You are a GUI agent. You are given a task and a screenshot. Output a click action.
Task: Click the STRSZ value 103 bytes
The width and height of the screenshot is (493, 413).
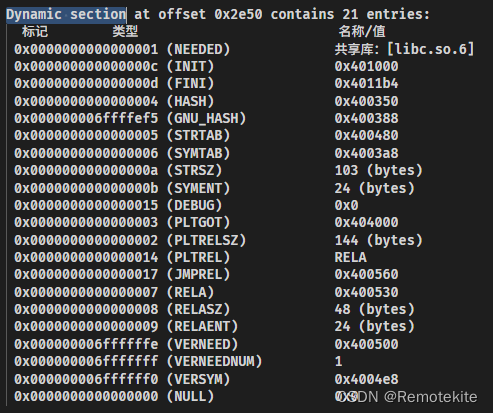point(378,171)
